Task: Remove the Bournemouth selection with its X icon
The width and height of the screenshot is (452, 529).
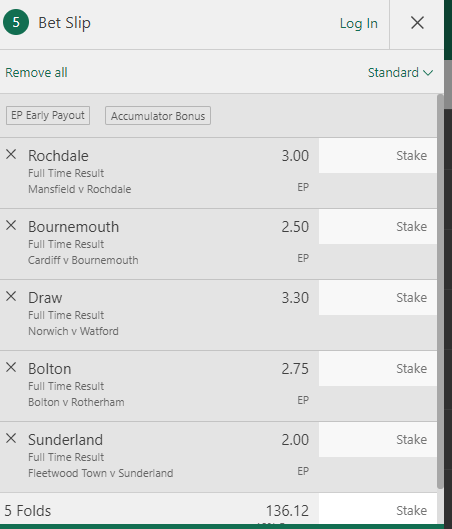Action: pos(11,225)
